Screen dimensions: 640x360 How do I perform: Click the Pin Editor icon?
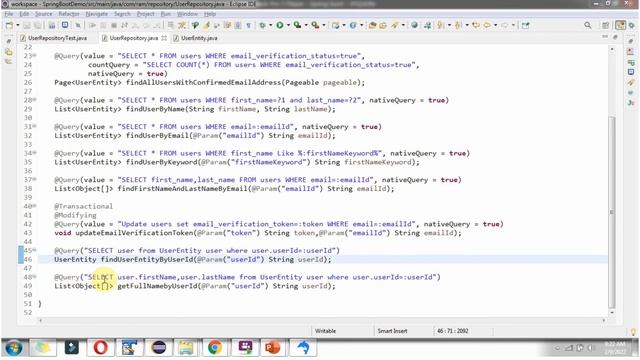pos(525,25)
